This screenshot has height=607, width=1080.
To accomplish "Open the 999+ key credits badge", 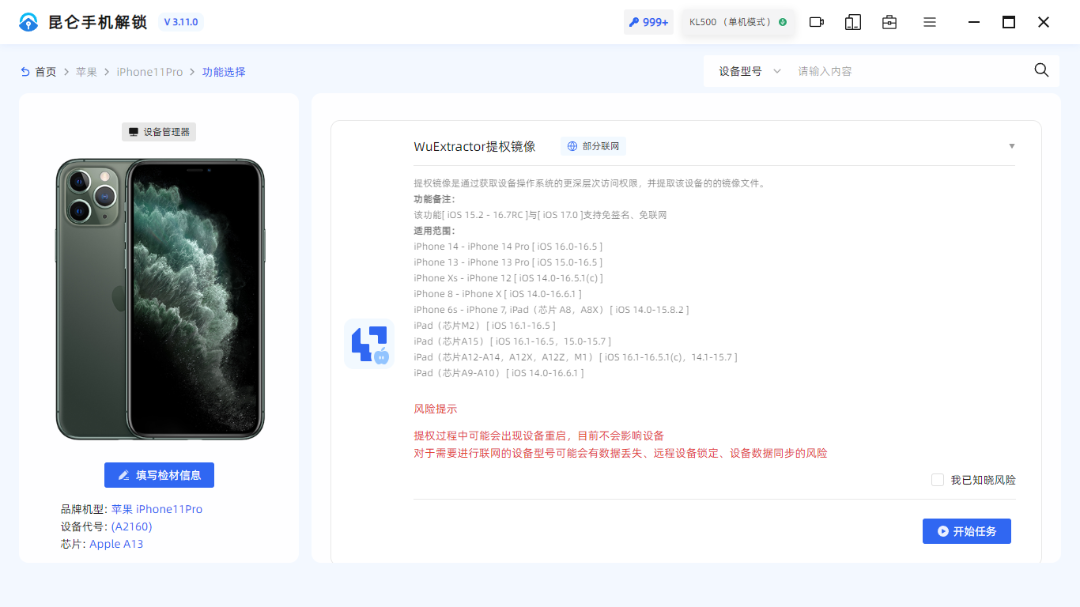I will (x=649, y=22).
